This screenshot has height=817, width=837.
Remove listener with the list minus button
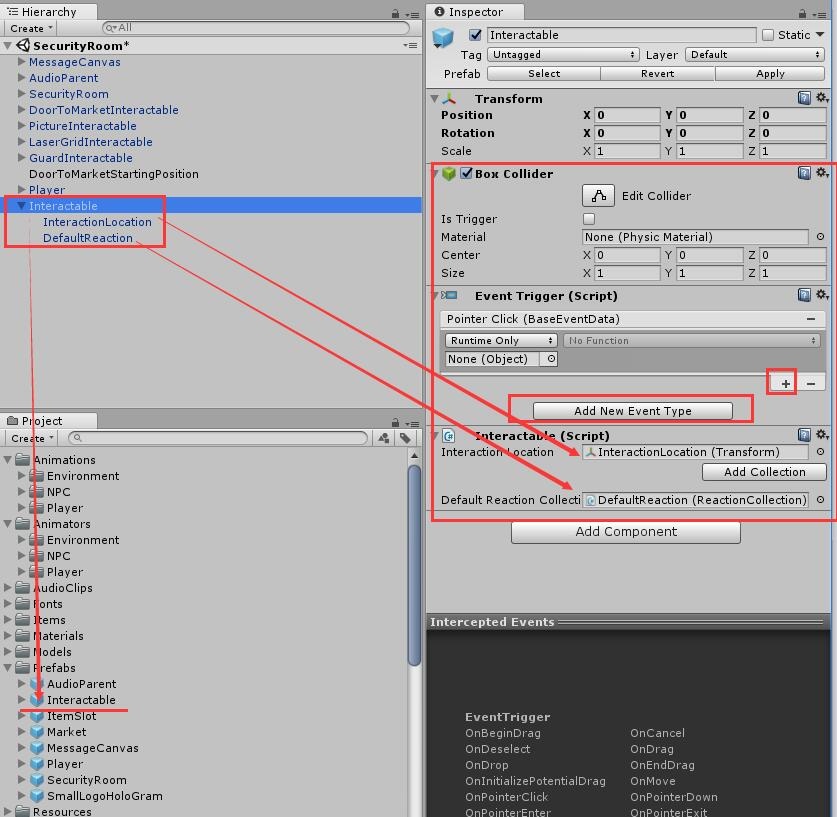click(x=811, y=383)
